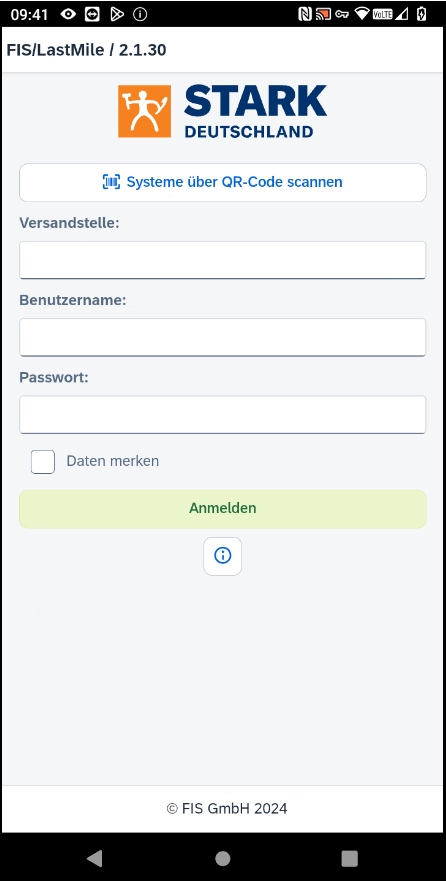Focus the Versandstelle input field
This screenshot has height=881, width=446.
[x=223, y=260]
